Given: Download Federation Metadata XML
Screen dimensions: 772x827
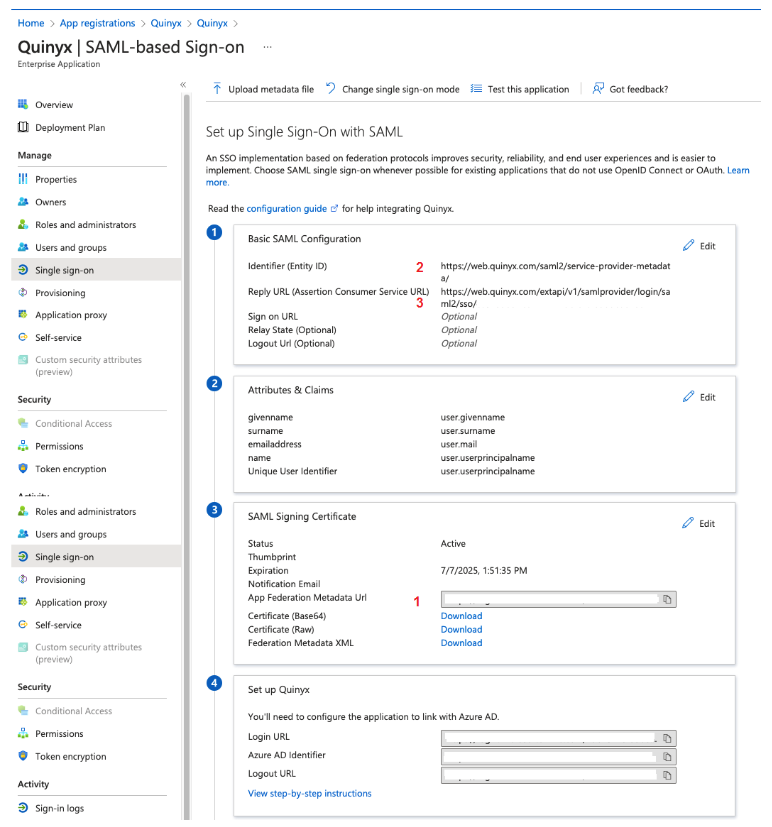Looking at the screenshot, I should pyautogui.click(x=461, y=642).
